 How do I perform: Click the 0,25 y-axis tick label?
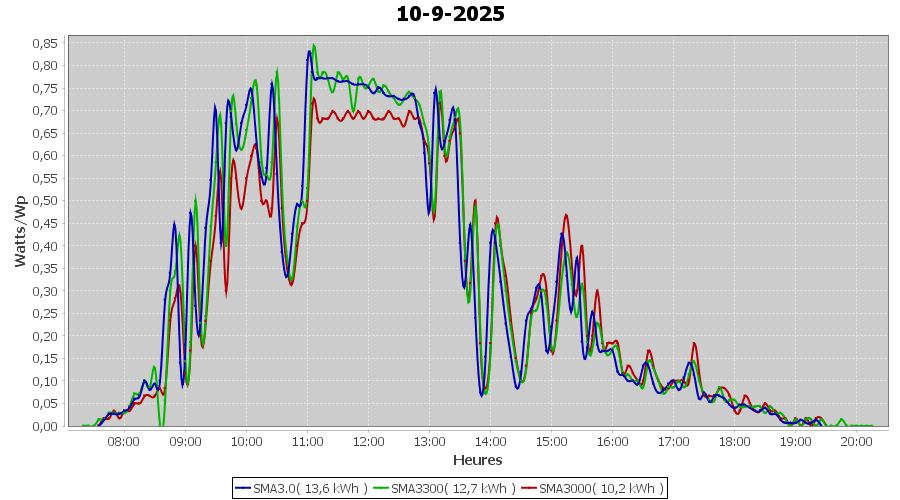[45, 313]
